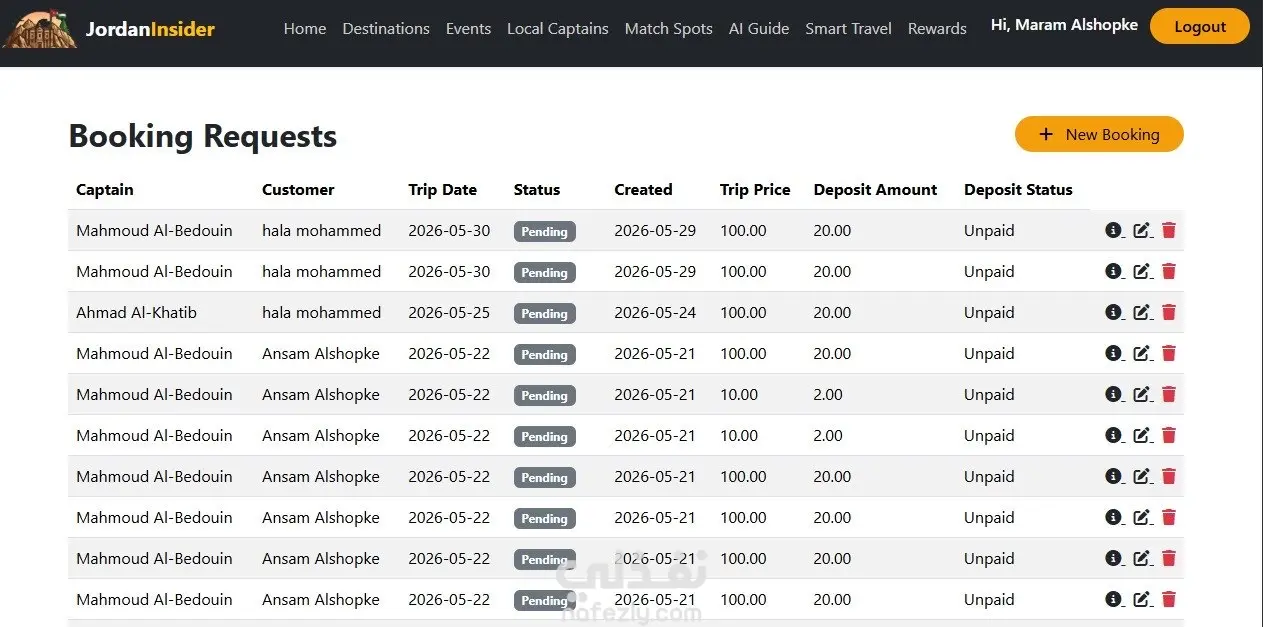This screenshot has width=1263, height=627.
Task: Go to Home page
Action: pos(305,29)
